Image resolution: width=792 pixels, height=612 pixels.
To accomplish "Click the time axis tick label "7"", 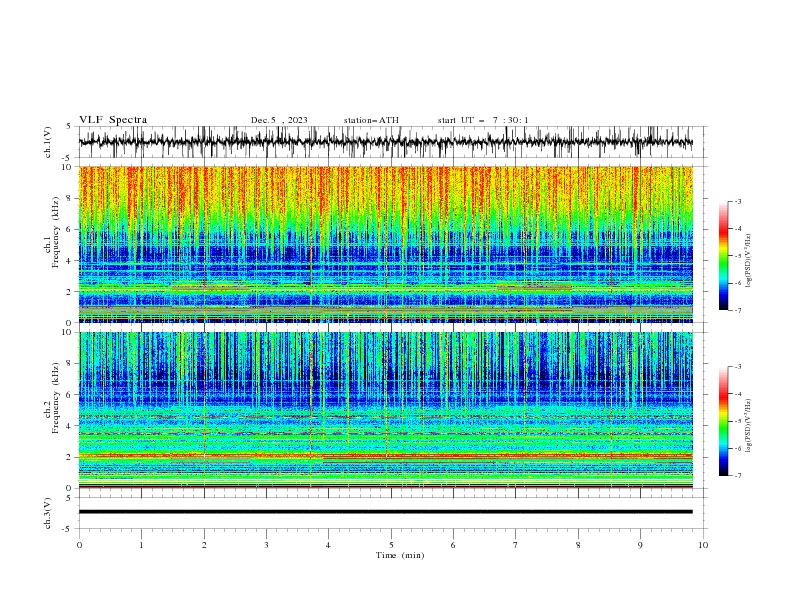I will pyautogui.click(x=515, y=545).
